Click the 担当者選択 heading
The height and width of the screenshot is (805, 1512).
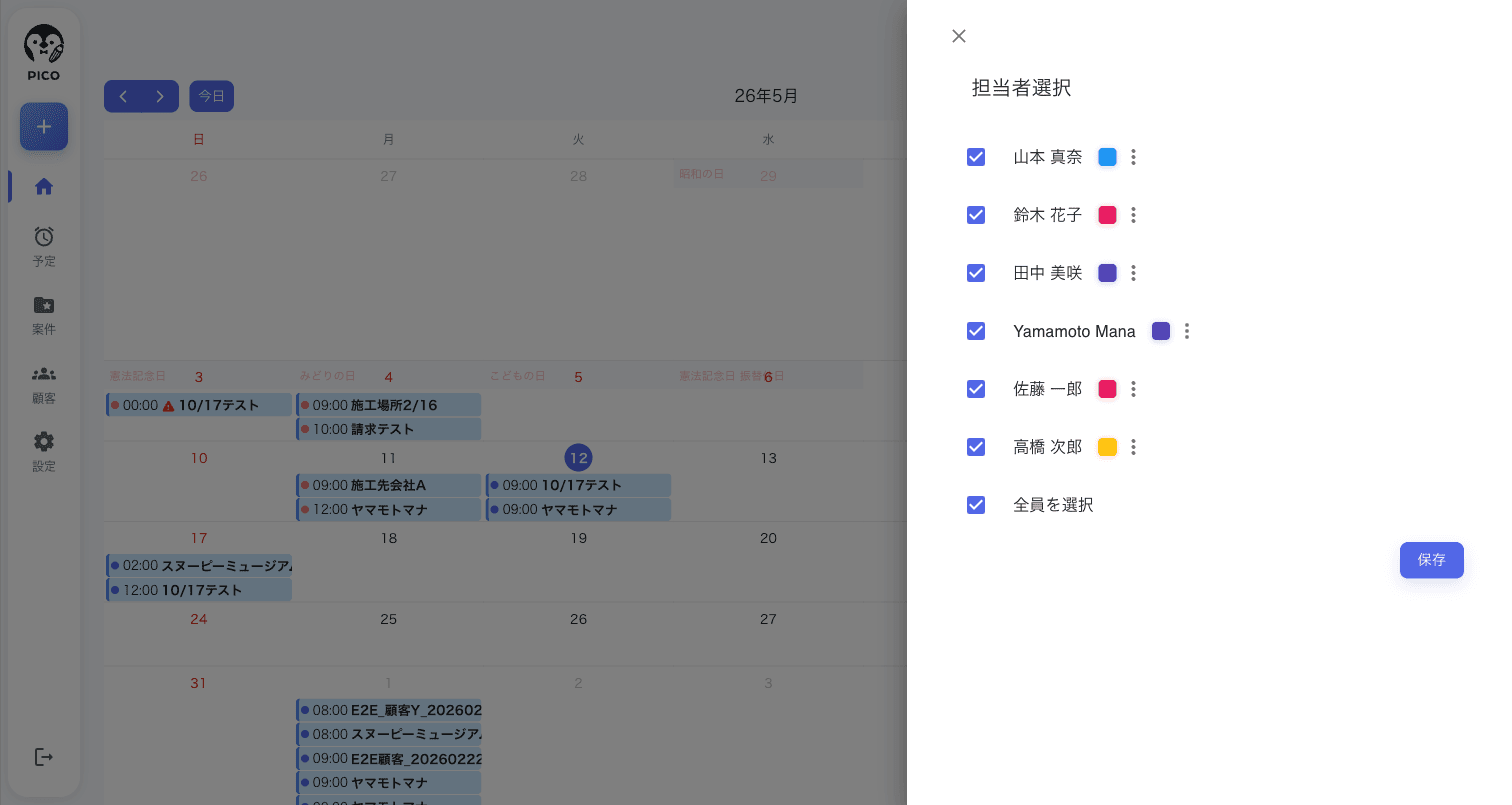[x=1021, y=88]
